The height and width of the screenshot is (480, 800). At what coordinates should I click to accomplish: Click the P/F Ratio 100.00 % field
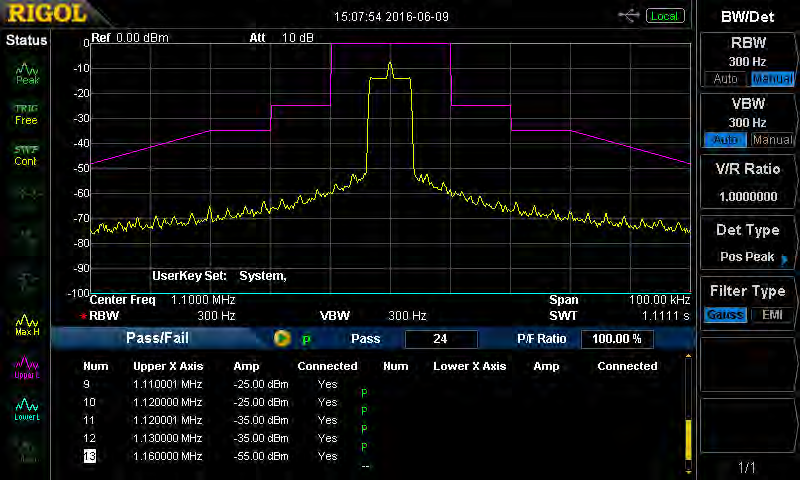click(x=617, y=339)
